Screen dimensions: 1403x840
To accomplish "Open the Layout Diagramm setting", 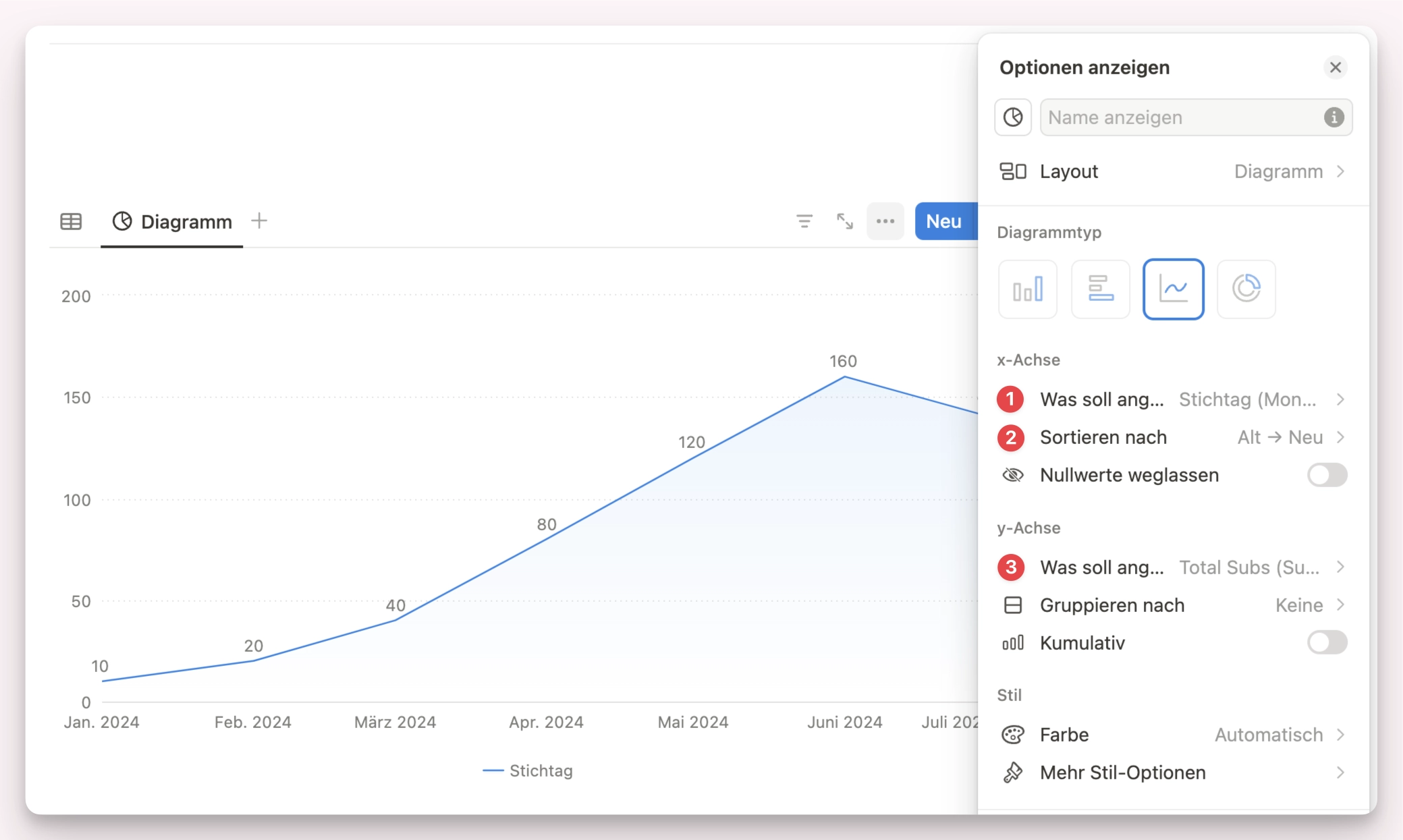I will pyautogui.click(x=1173, y=171).
